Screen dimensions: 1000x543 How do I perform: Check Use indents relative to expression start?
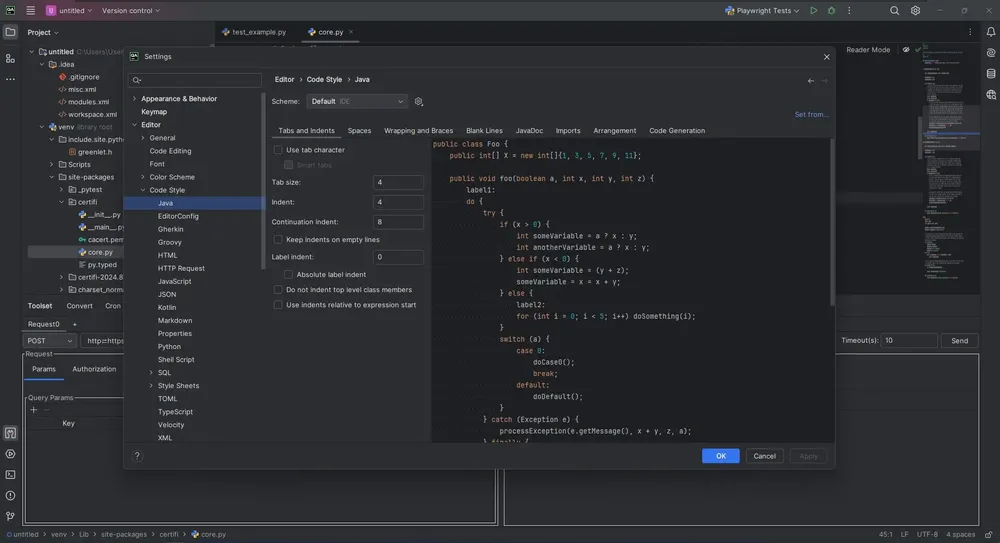click(x=278, y=305)
